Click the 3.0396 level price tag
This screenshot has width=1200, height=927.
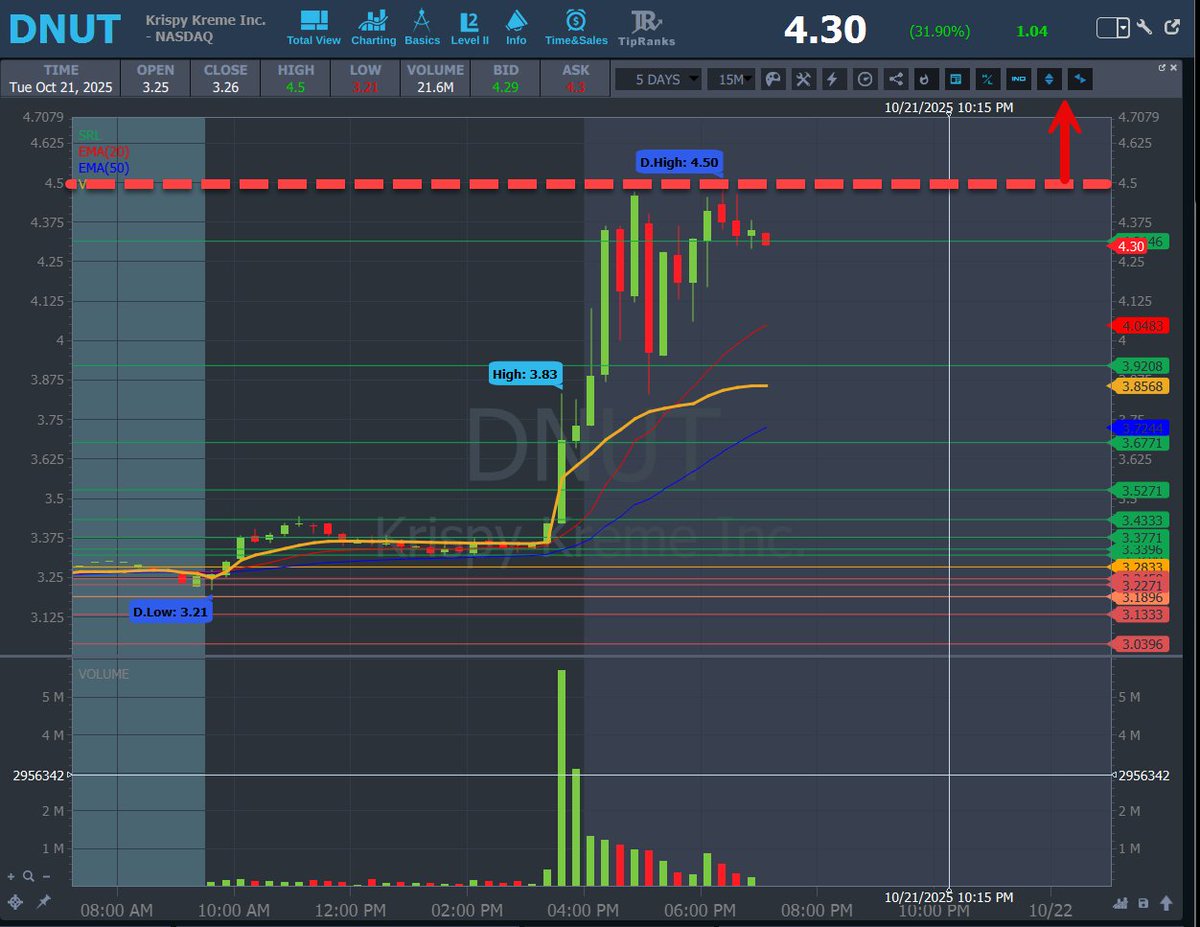pyautogui.click(x=1139, y=645)
